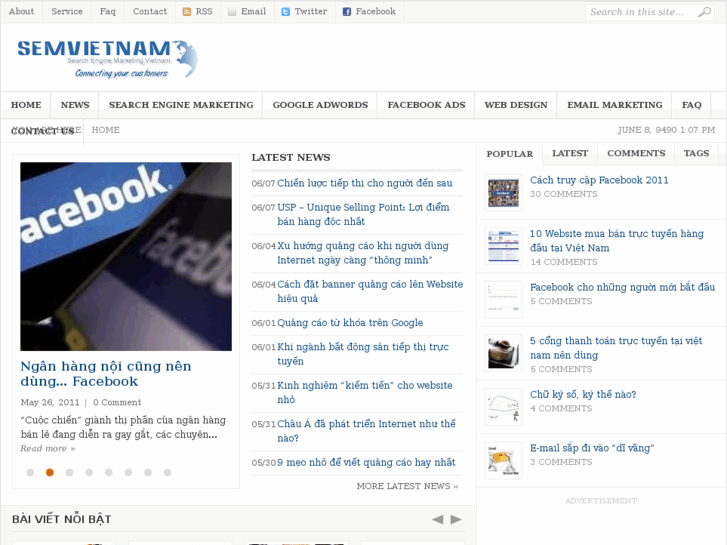Select the seventh slider dot

coord(148,472)
